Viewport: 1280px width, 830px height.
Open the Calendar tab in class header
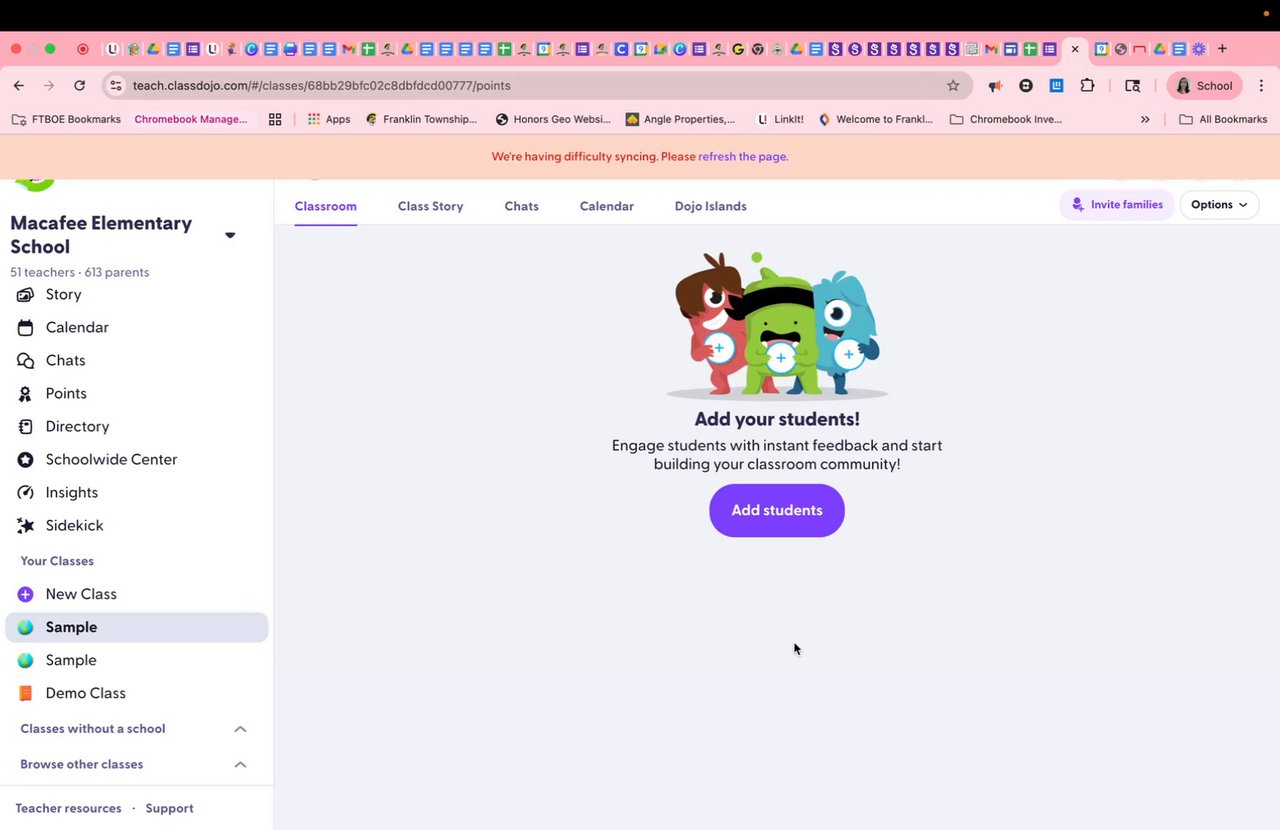[607, 206]
